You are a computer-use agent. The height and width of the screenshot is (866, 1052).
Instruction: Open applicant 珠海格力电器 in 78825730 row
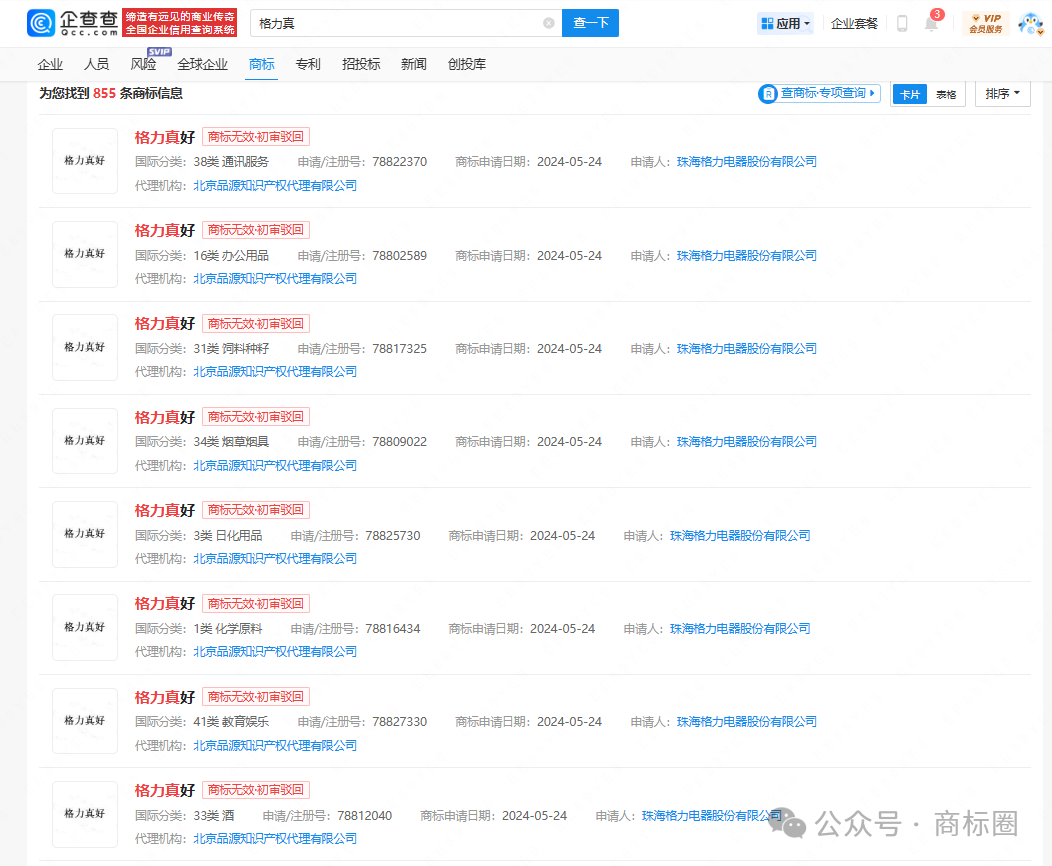pos(740,536)
